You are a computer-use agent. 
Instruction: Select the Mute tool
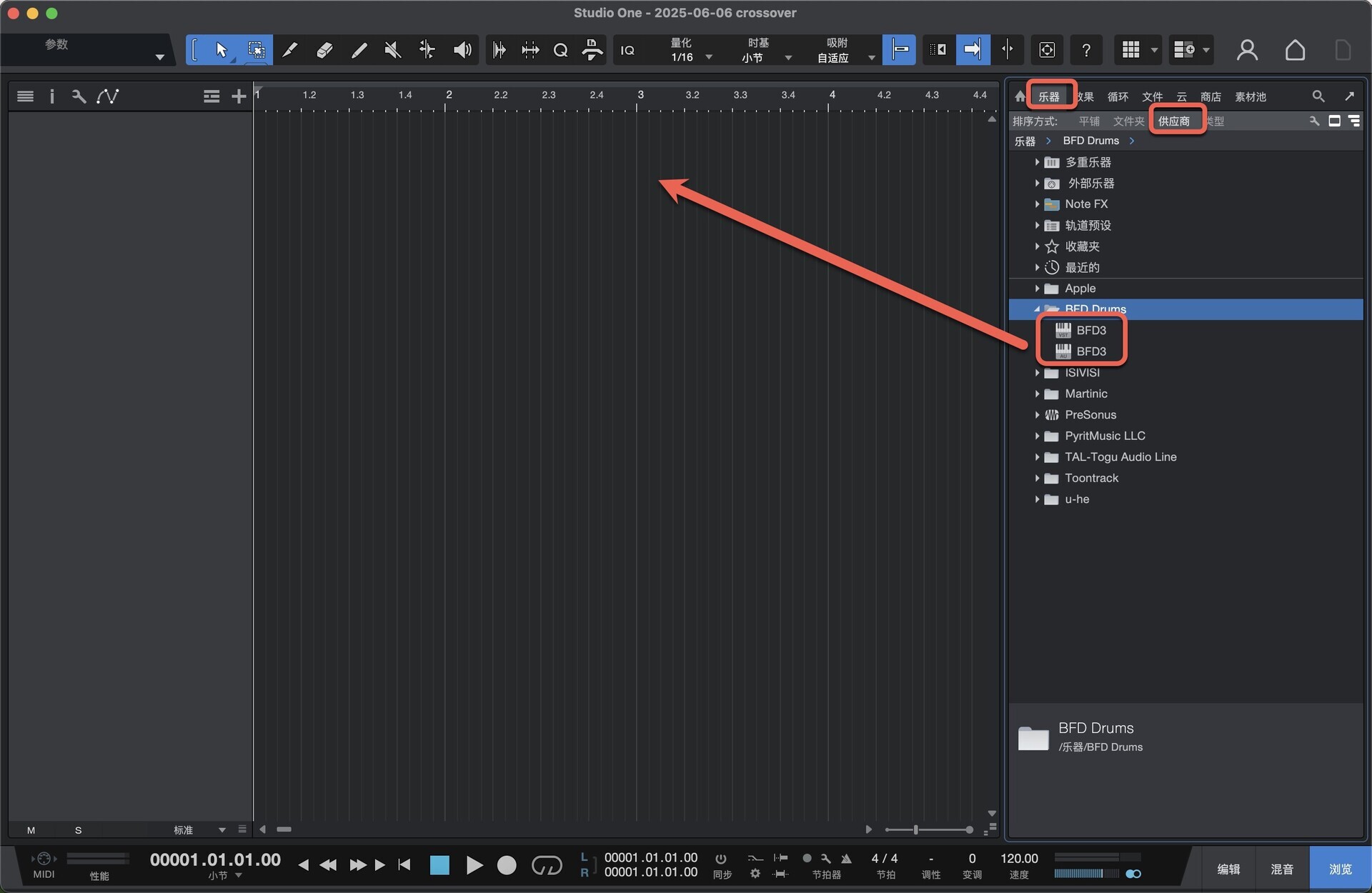click(x=392, y=49)
